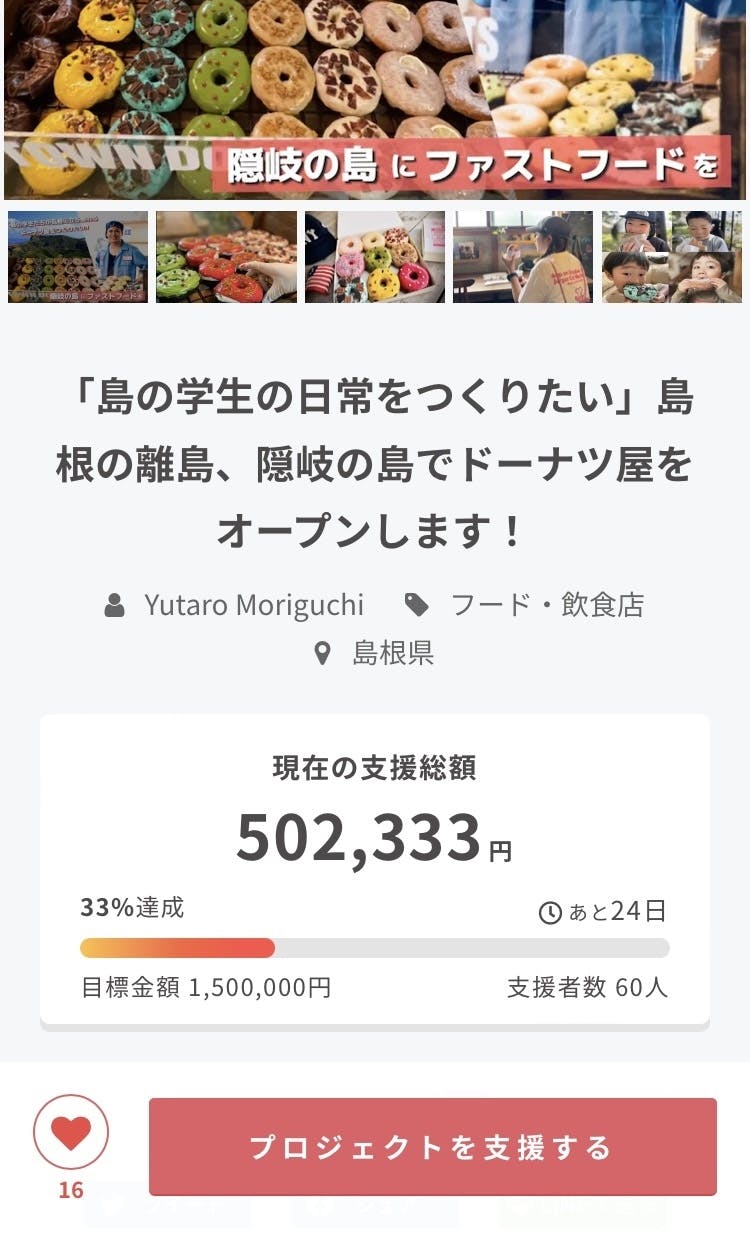Tap the main donut banner image
The width and height of the screenshot is (750, 1241).
coord(375,100)
